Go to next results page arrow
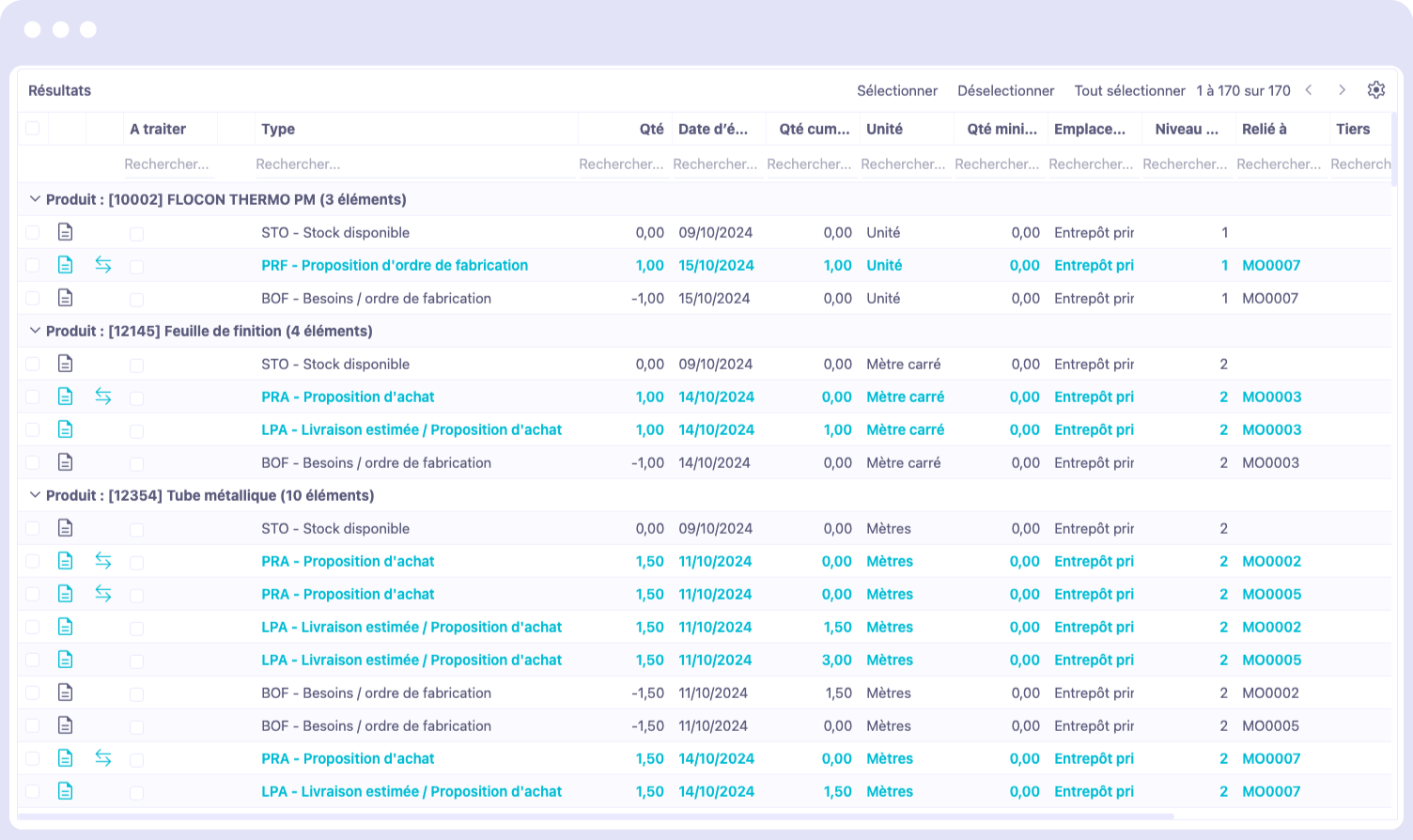This screenshot has height=840, width=1413. [1343, 90]
